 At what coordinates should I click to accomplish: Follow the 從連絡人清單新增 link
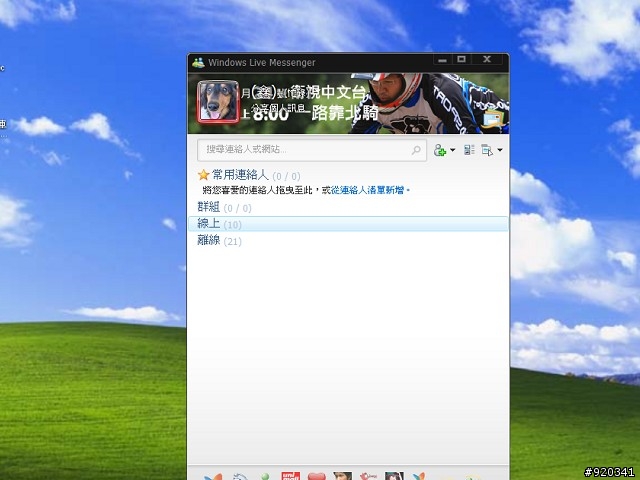(369, 190)
